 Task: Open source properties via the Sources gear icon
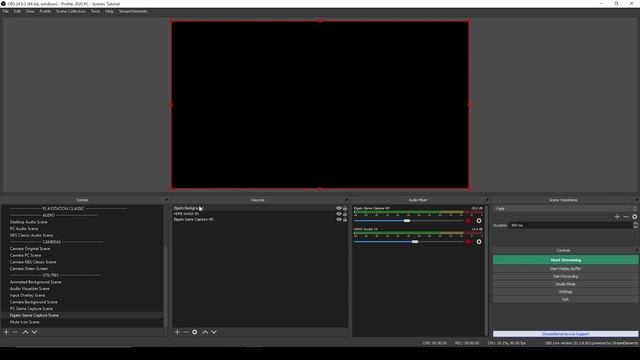(x=195, y=332)
